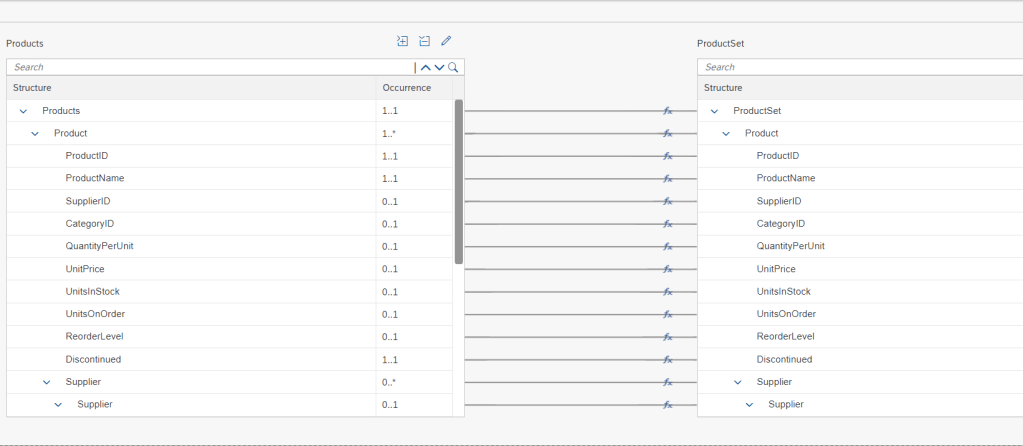Viewport: 1023px width, 446px height.
Task: Collapse the Product node in source tree
Action: pos(35,133)
